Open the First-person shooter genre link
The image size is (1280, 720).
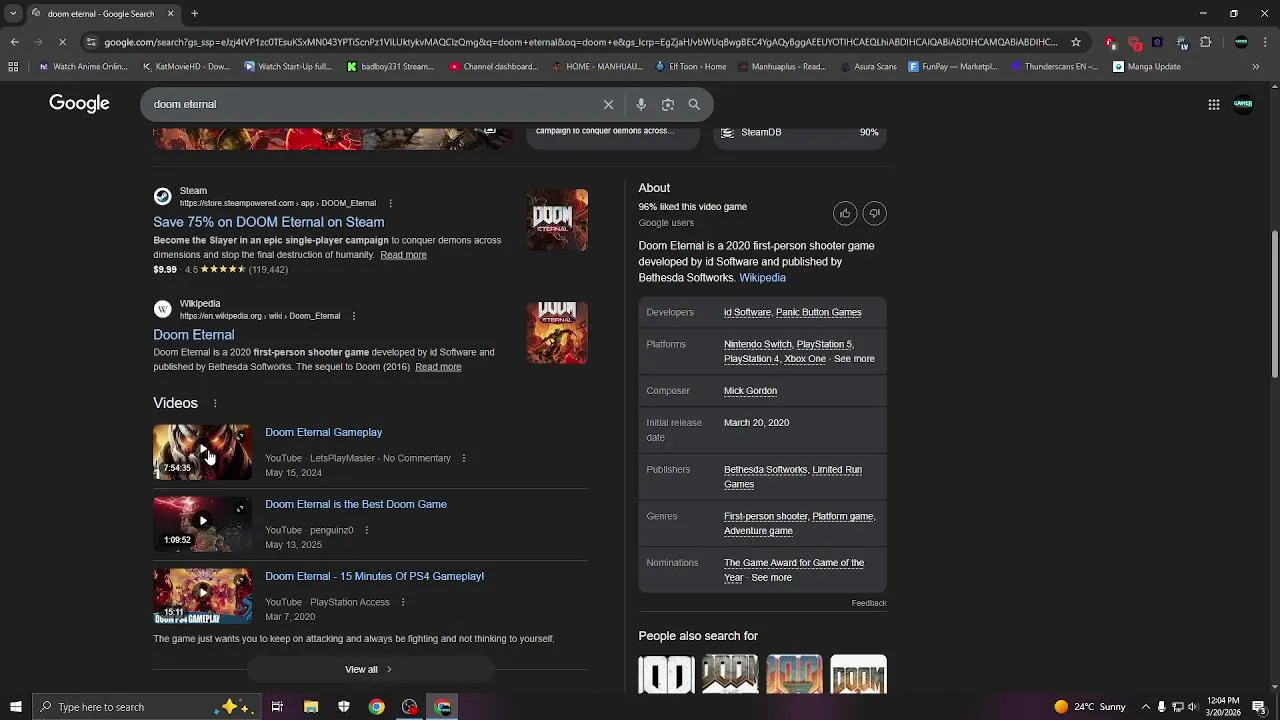[x=765, y=516]
